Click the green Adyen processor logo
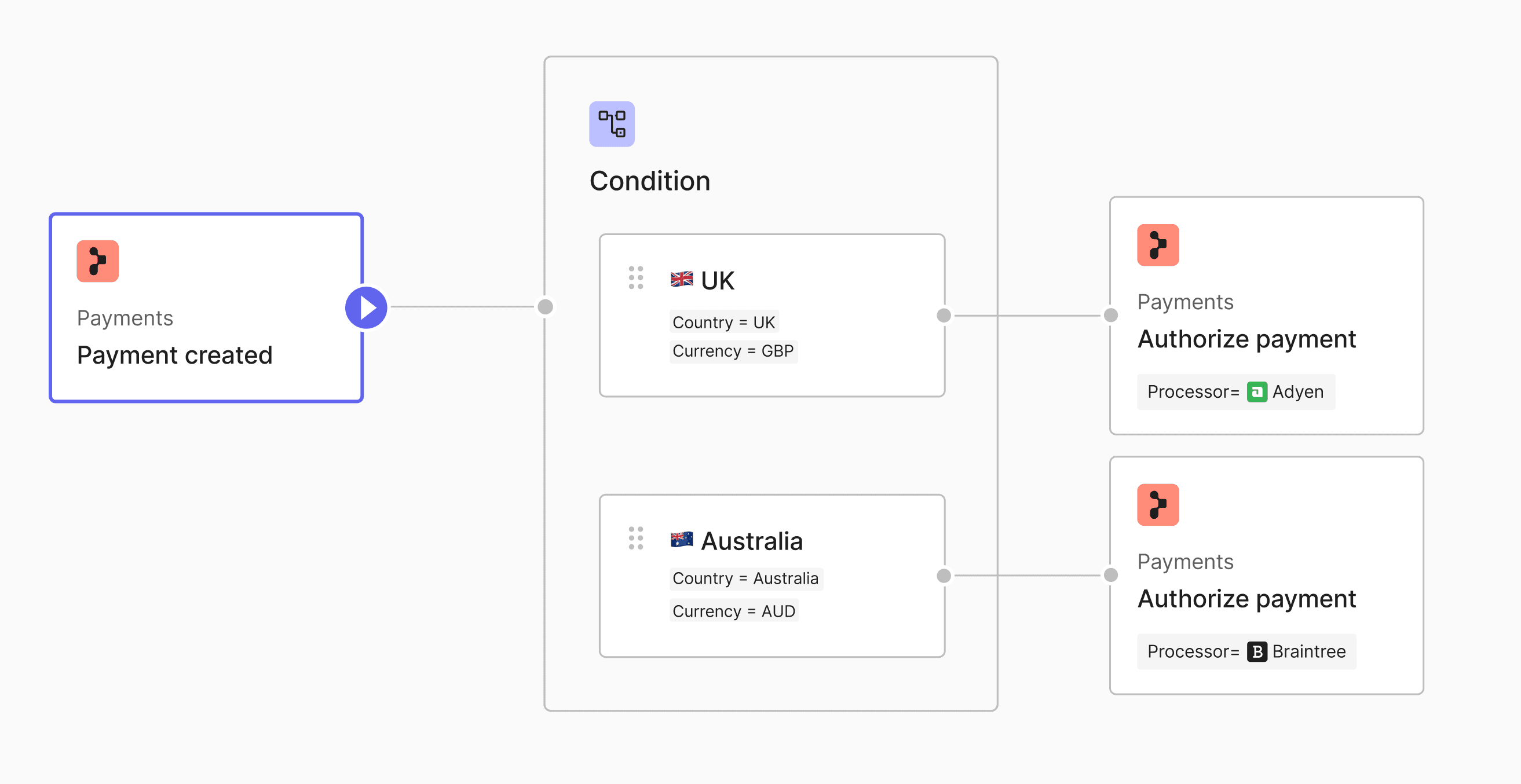Image resolution: width=1521 pixels, height=784 pixels. click(1256, 392)
